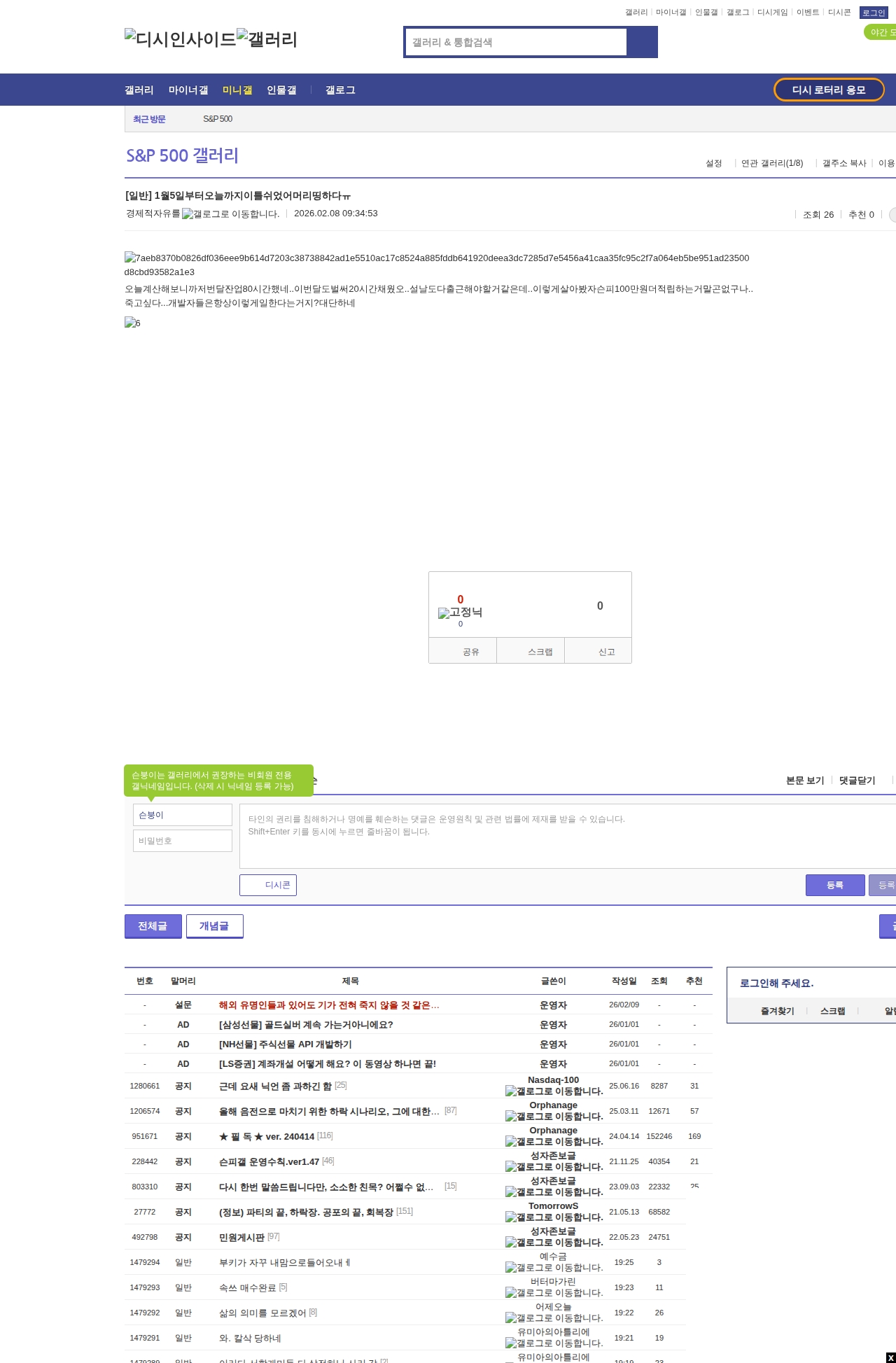Click the 추천 column header
Viewport: 896px width, 1363px height.
[x=694, y=981]
